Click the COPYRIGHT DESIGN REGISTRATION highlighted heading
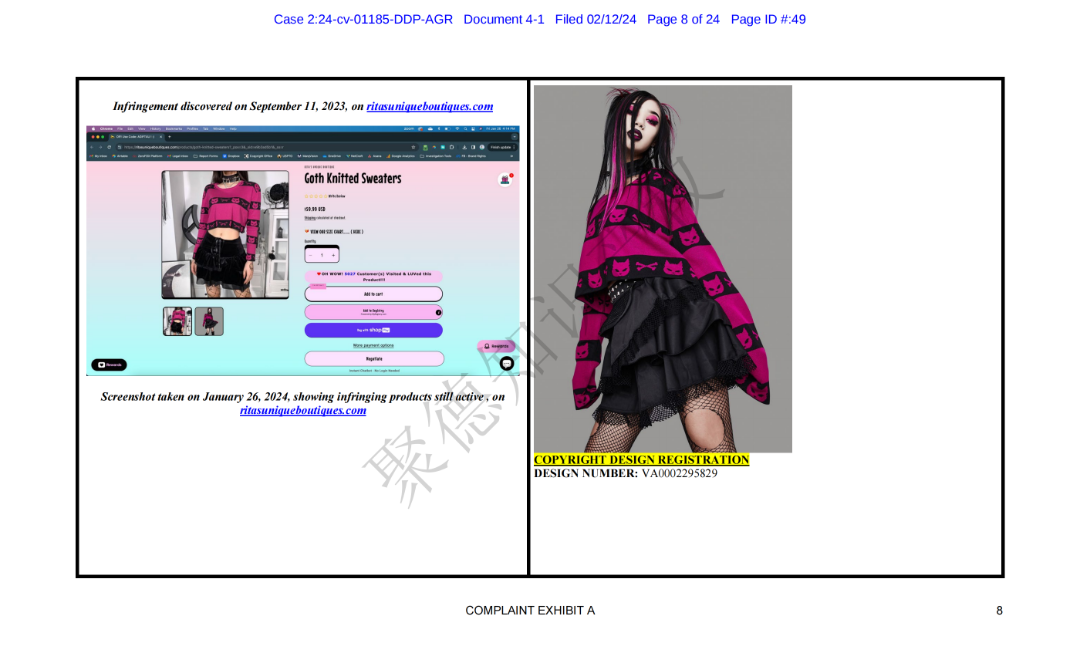The height and width of the screenshot is (655, 1080). (641, 459)
